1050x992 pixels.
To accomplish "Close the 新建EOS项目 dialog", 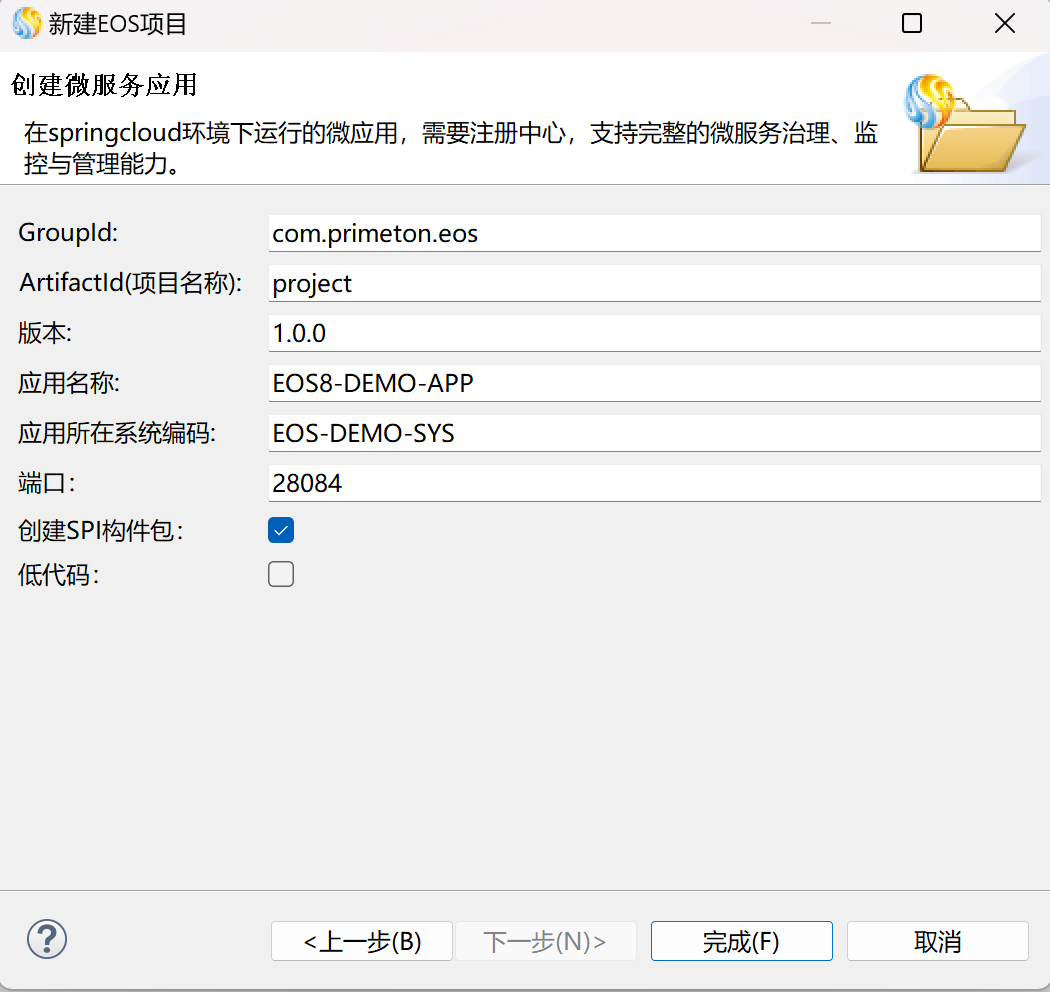I will pyautogui.click(x=1004, y=24).
